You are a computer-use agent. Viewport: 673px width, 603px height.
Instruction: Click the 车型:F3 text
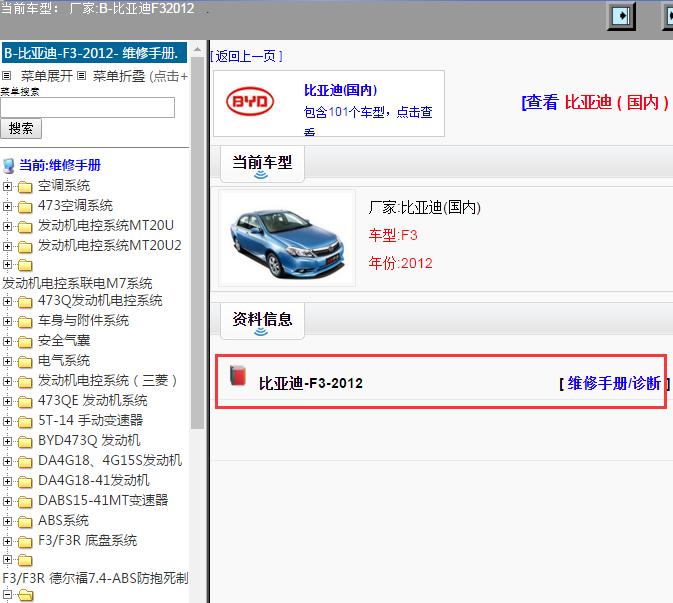tap(393, 235)
